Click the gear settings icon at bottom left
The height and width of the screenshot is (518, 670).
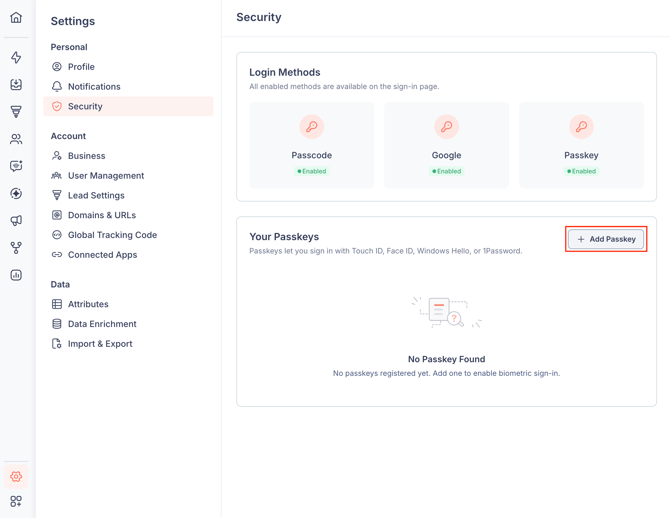tap(16, 477)
